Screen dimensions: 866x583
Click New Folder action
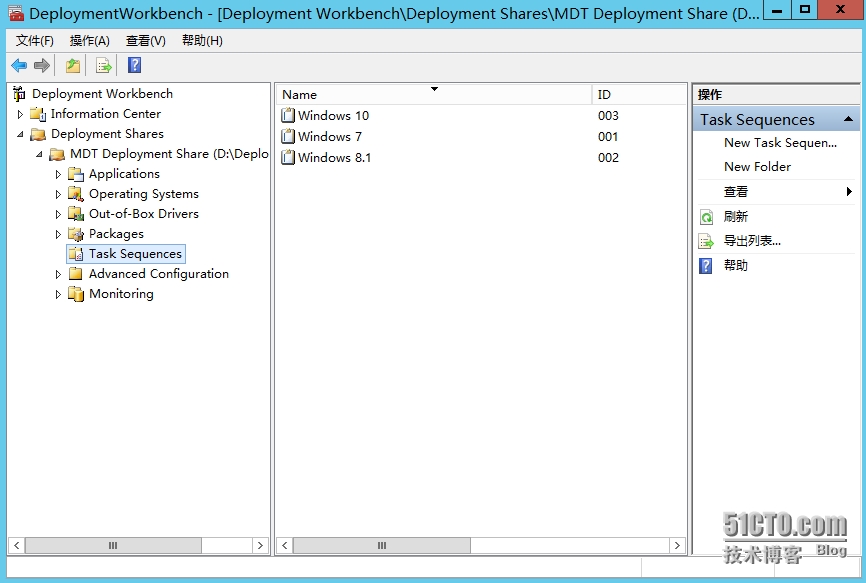pos(757,167)
